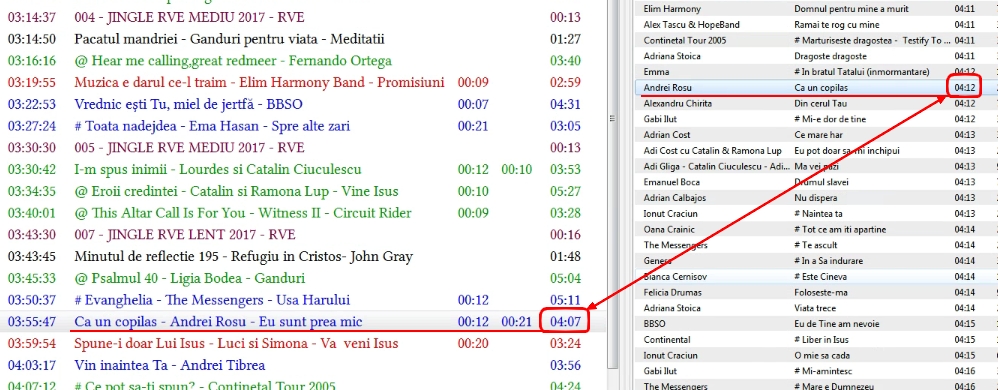Screen dimensions: 998x390
Task: Click the panel splitter grip handle
Action: (612, 118)
